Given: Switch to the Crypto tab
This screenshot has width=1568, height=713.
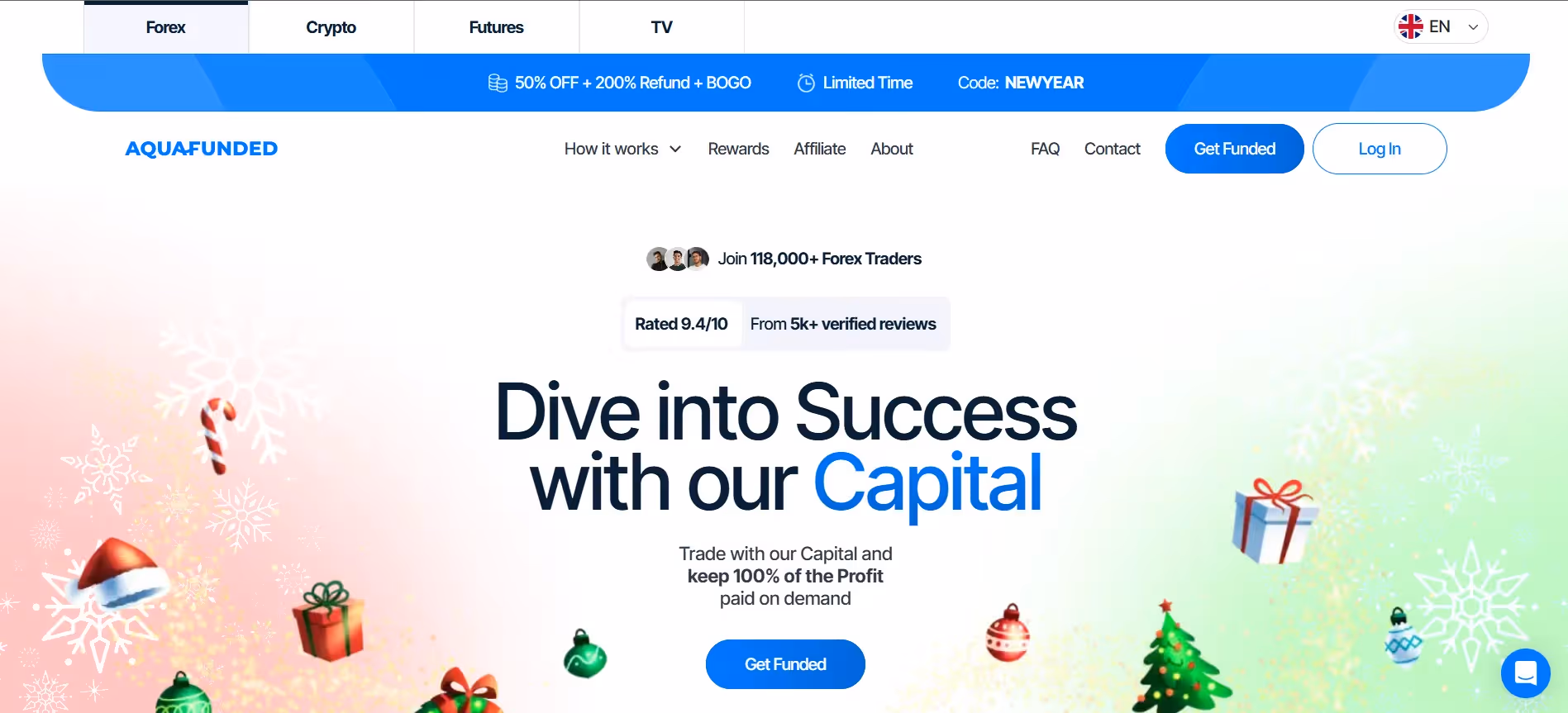Looking at the screenshot, I should 331,27.
